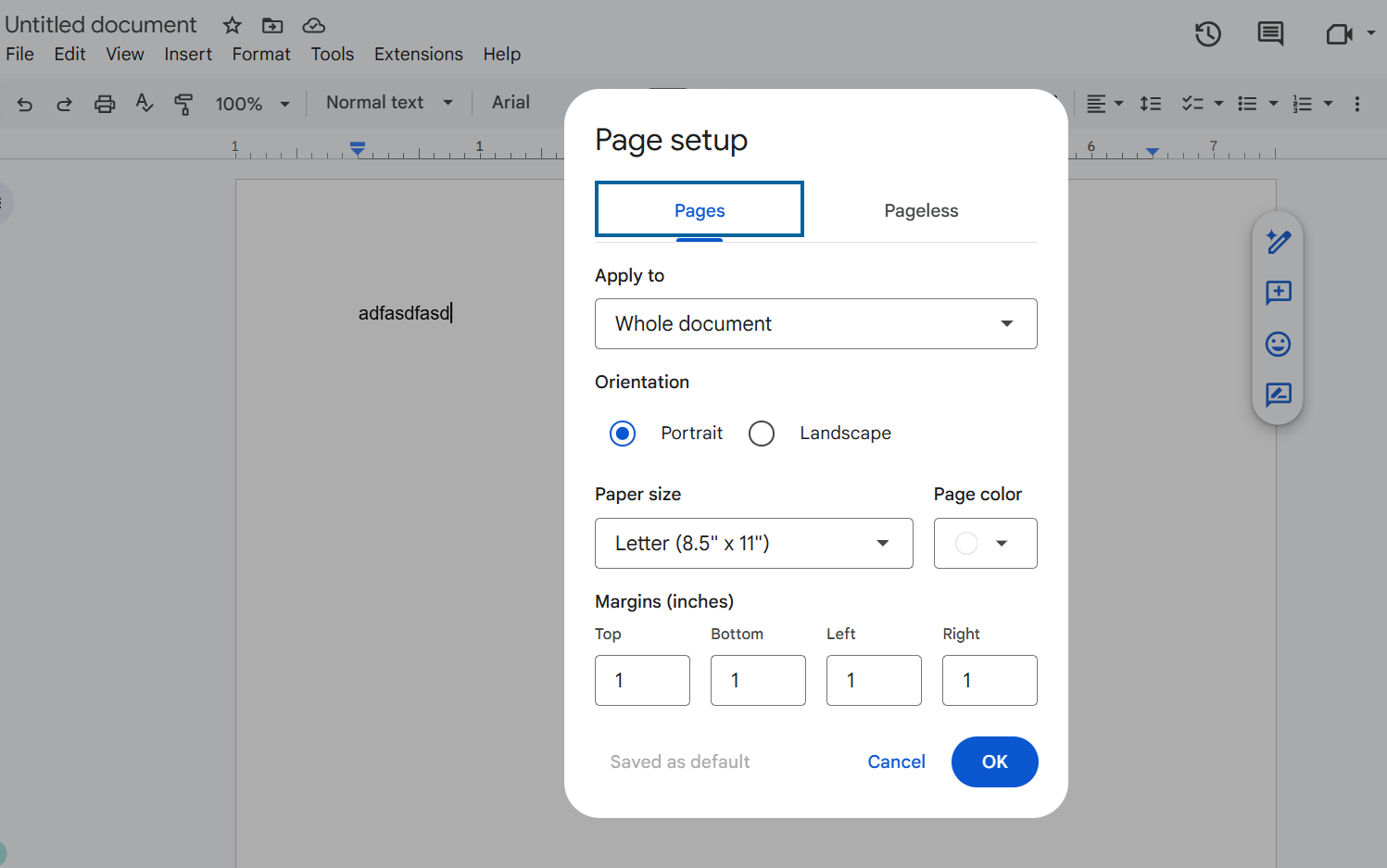Image resolution: width=1387 pixels, height=868 pixels.
Task: Open the Apply to dropdown
Action: (x=815, y=323)
